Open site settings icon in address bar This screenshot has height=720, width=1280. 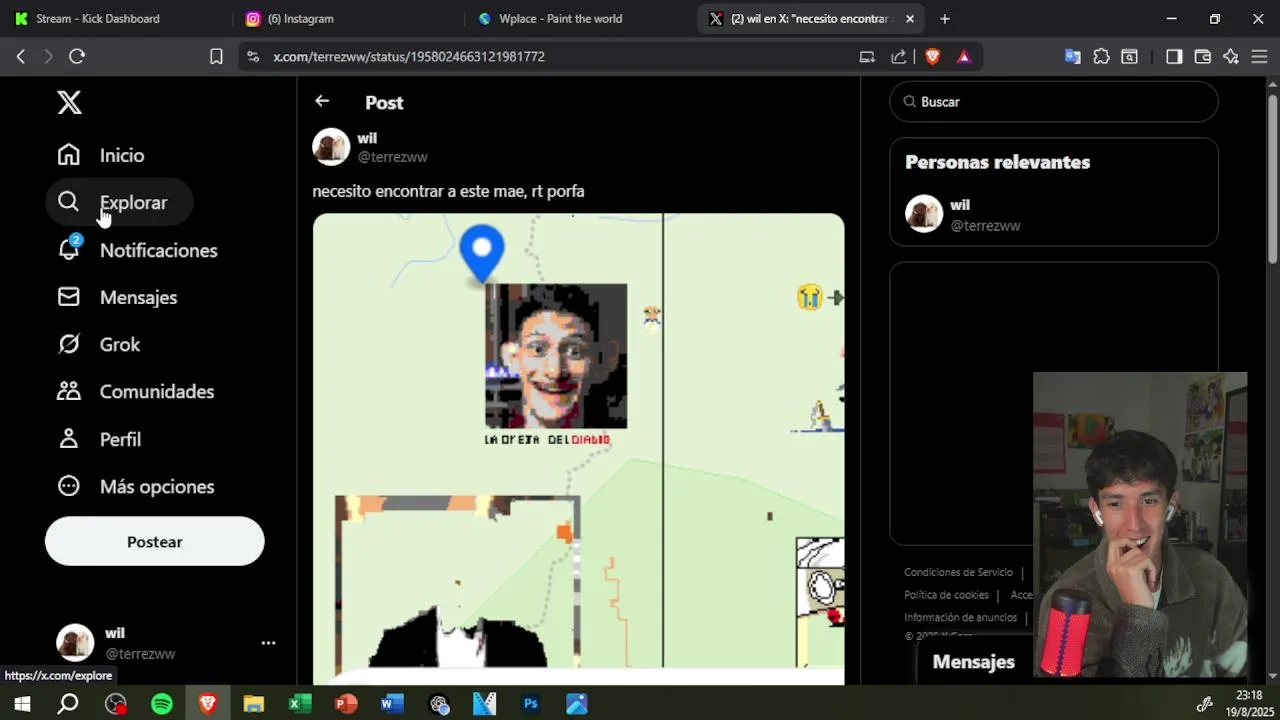click(252, 57)
